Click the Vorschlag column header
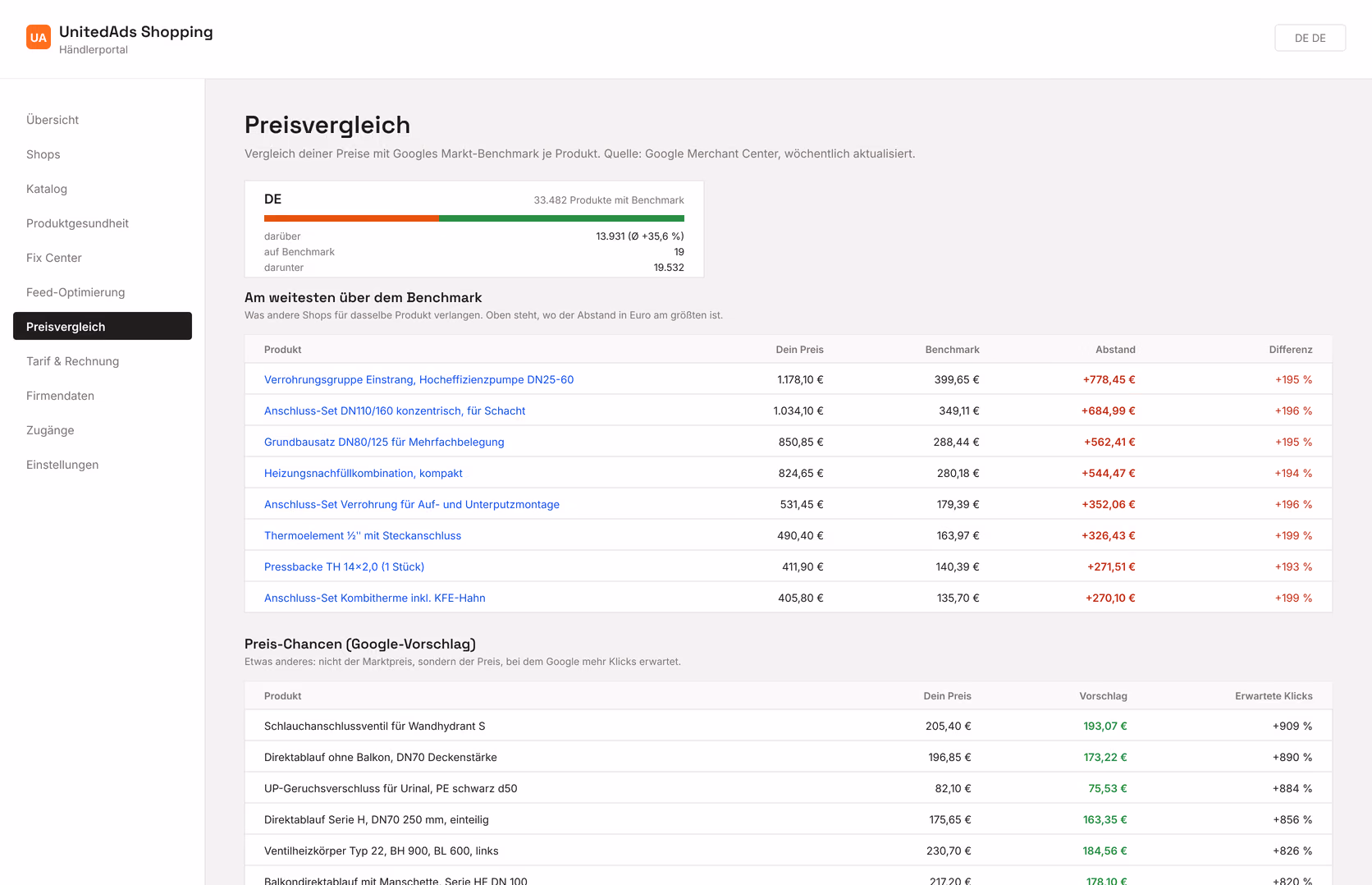Viewport: 1372px width, 885px height. coord(1103,696)
